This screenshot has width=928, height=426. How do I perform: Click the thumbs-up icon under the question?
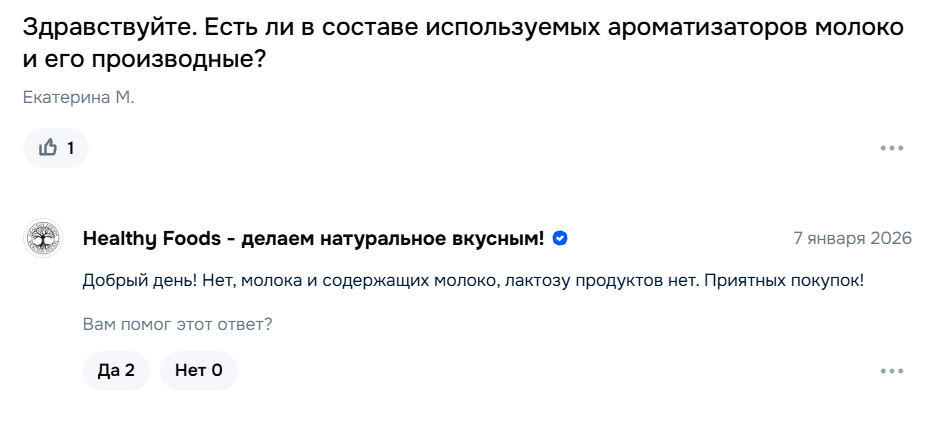(47, 148)
